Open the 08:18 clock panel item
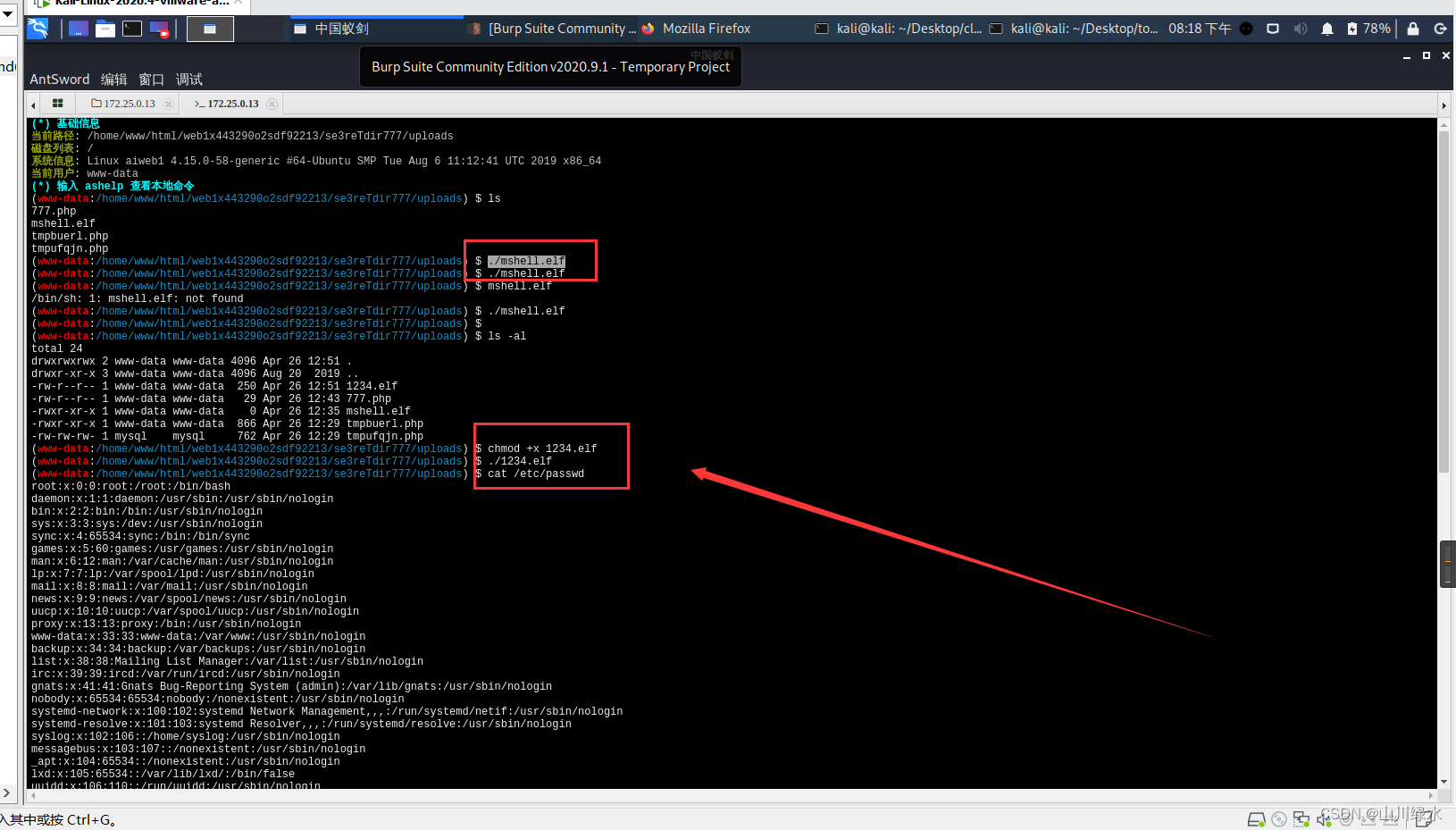1456x830 pixels. pyautogui.click(x=1200, y=29)
